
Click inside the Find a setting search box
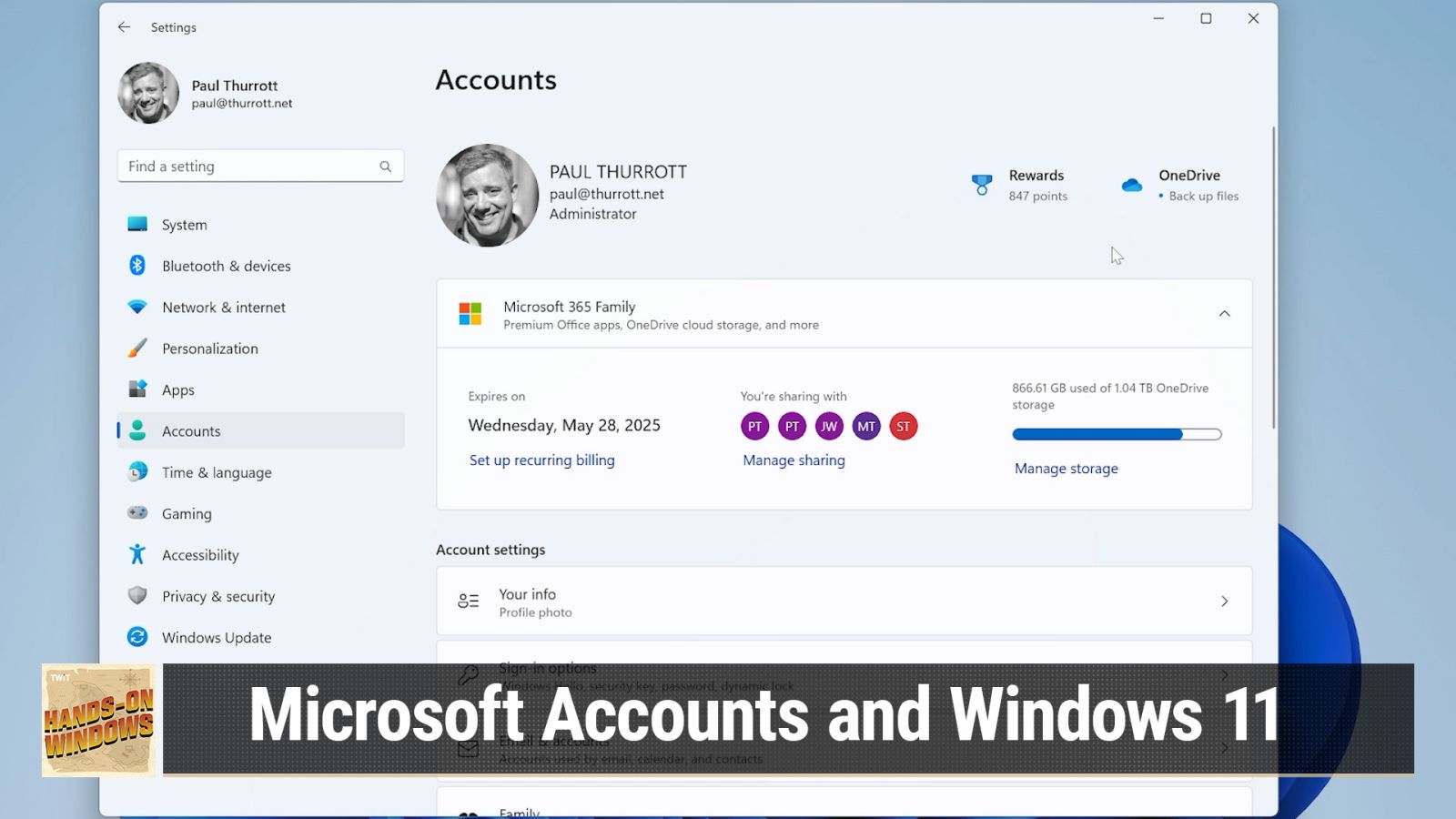tap(255, 166)
